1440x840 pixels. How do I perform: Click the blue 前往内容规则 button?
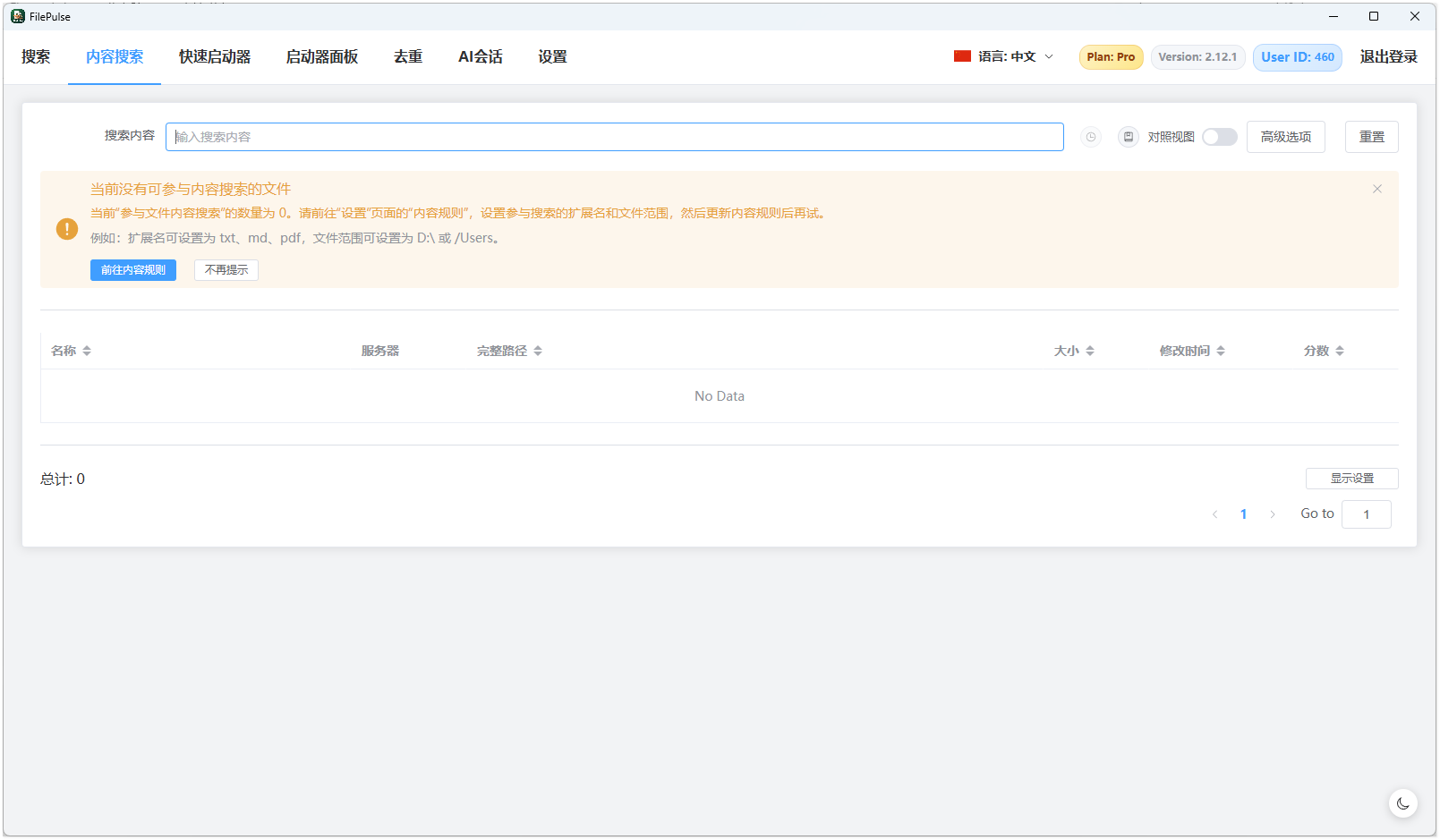(x=133, y=270)
